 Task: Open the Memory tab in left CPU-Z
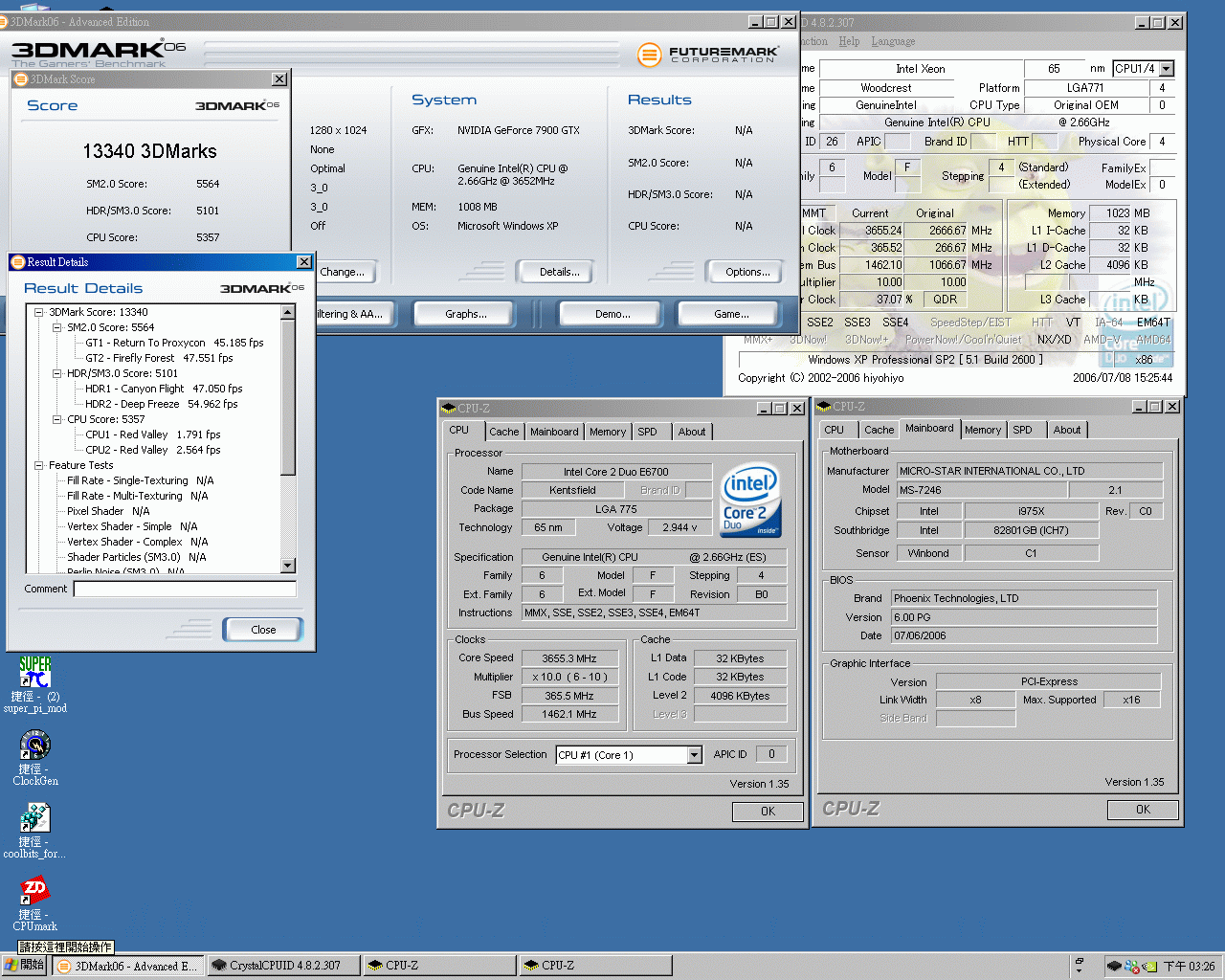[x=608, y=433]
